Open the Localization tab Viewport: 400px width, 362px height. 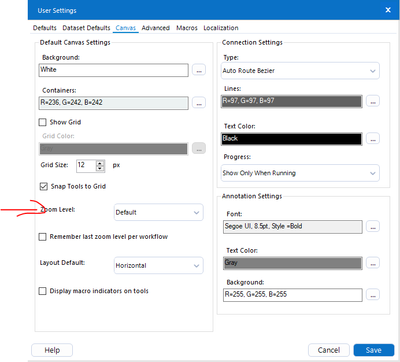[x=221, y=28]
